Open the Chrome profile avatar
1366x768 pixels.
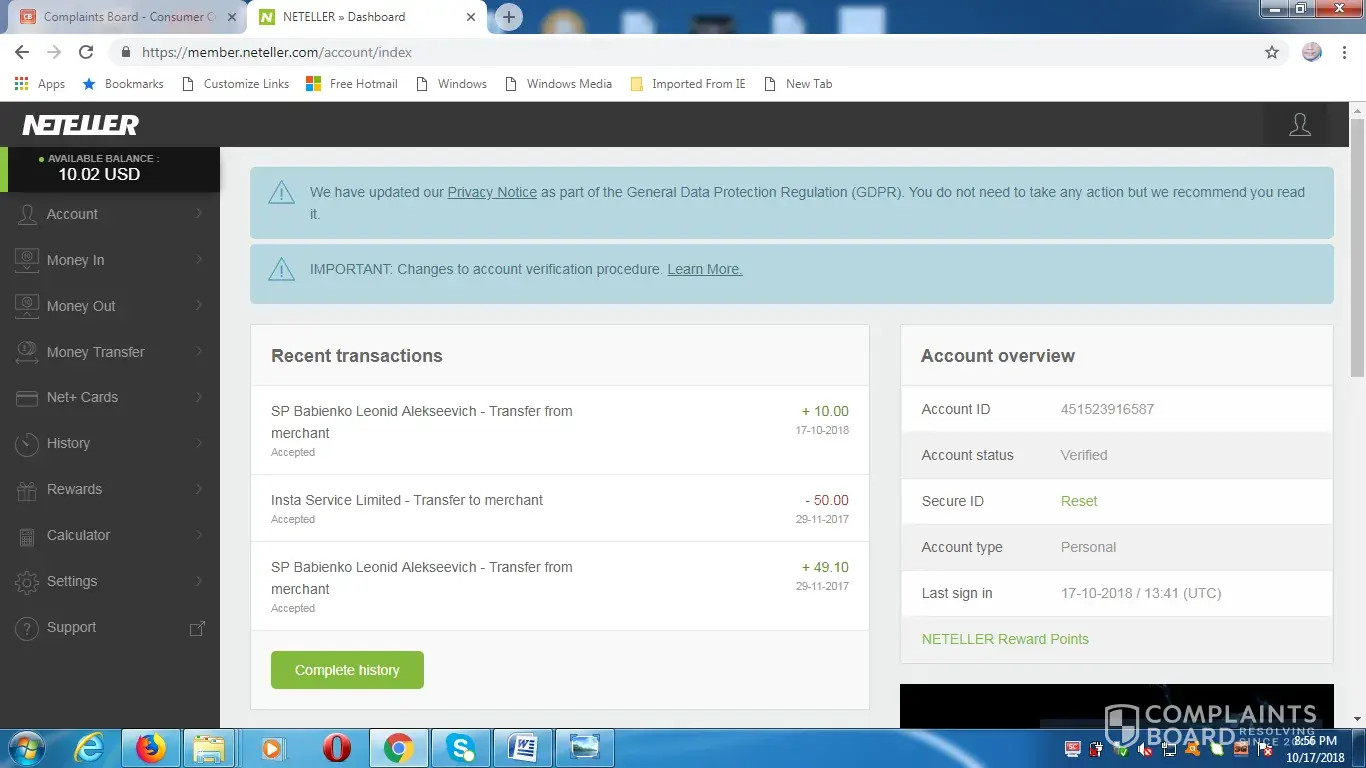point(1312,52)
